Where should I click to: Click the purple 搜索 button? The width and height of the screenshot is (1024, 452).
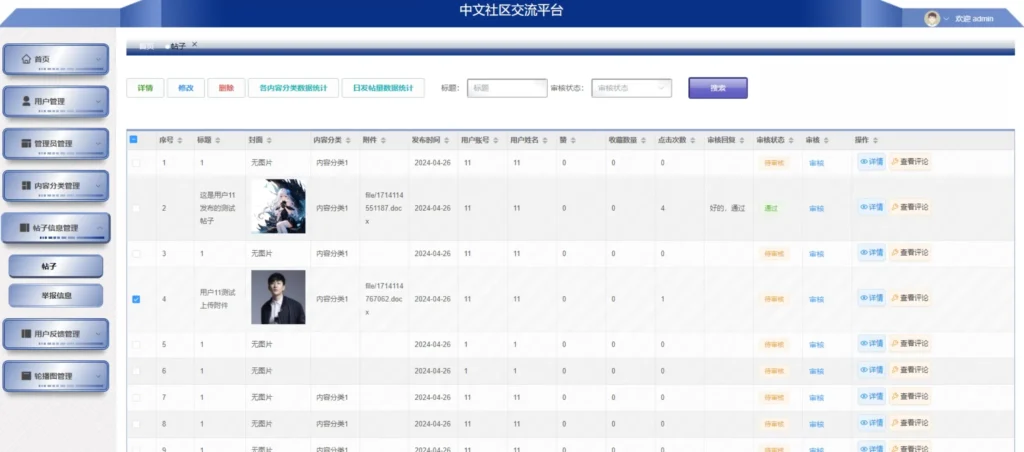[x=718, y=88]
